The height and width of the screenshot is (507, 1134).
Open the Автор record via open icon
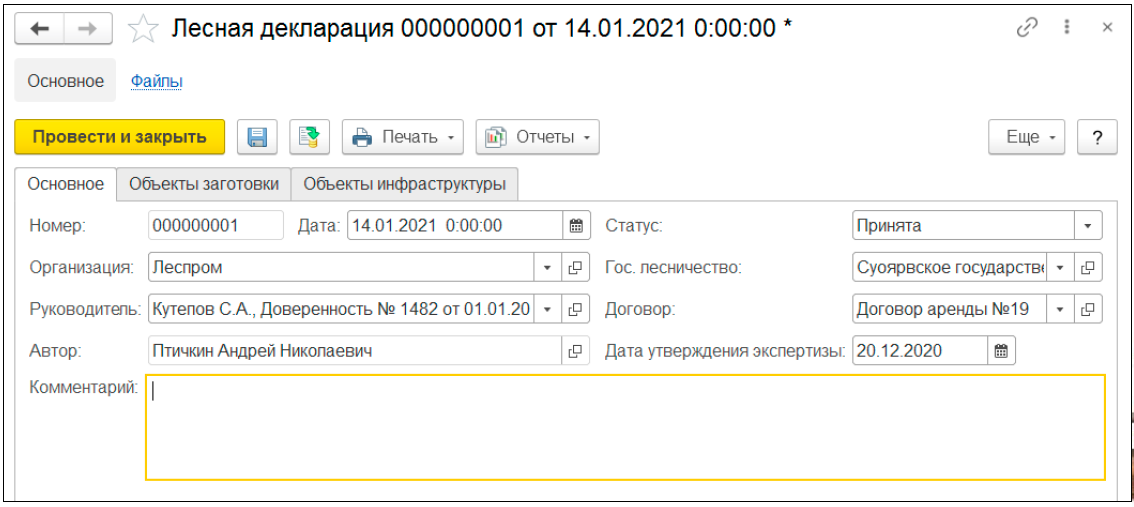coord(575,351)
